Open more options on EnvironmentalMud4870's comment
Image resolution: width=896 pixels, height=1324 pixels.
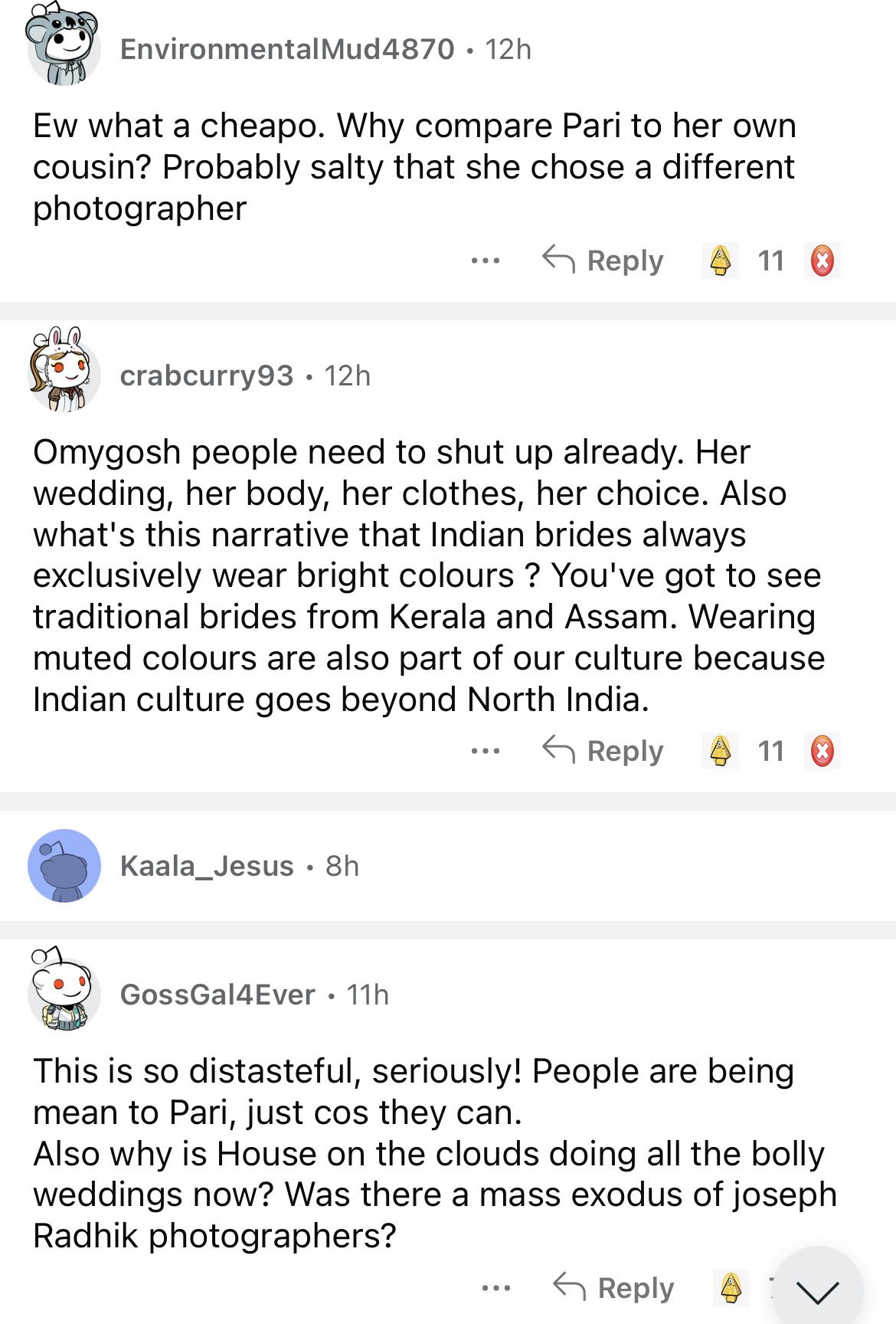point(486,261)
